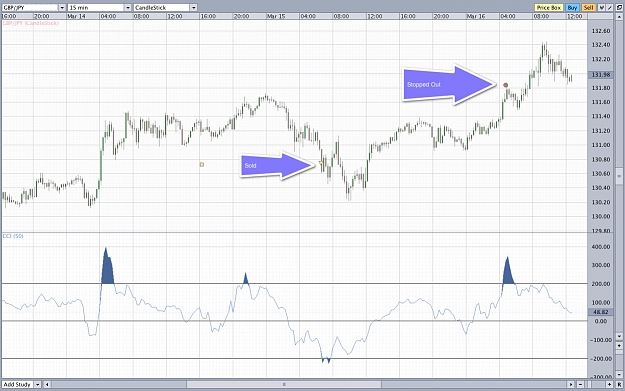Click the 132.60 price axis label
The height and width of the screenshot is (391, 625).
click(601, 31)
